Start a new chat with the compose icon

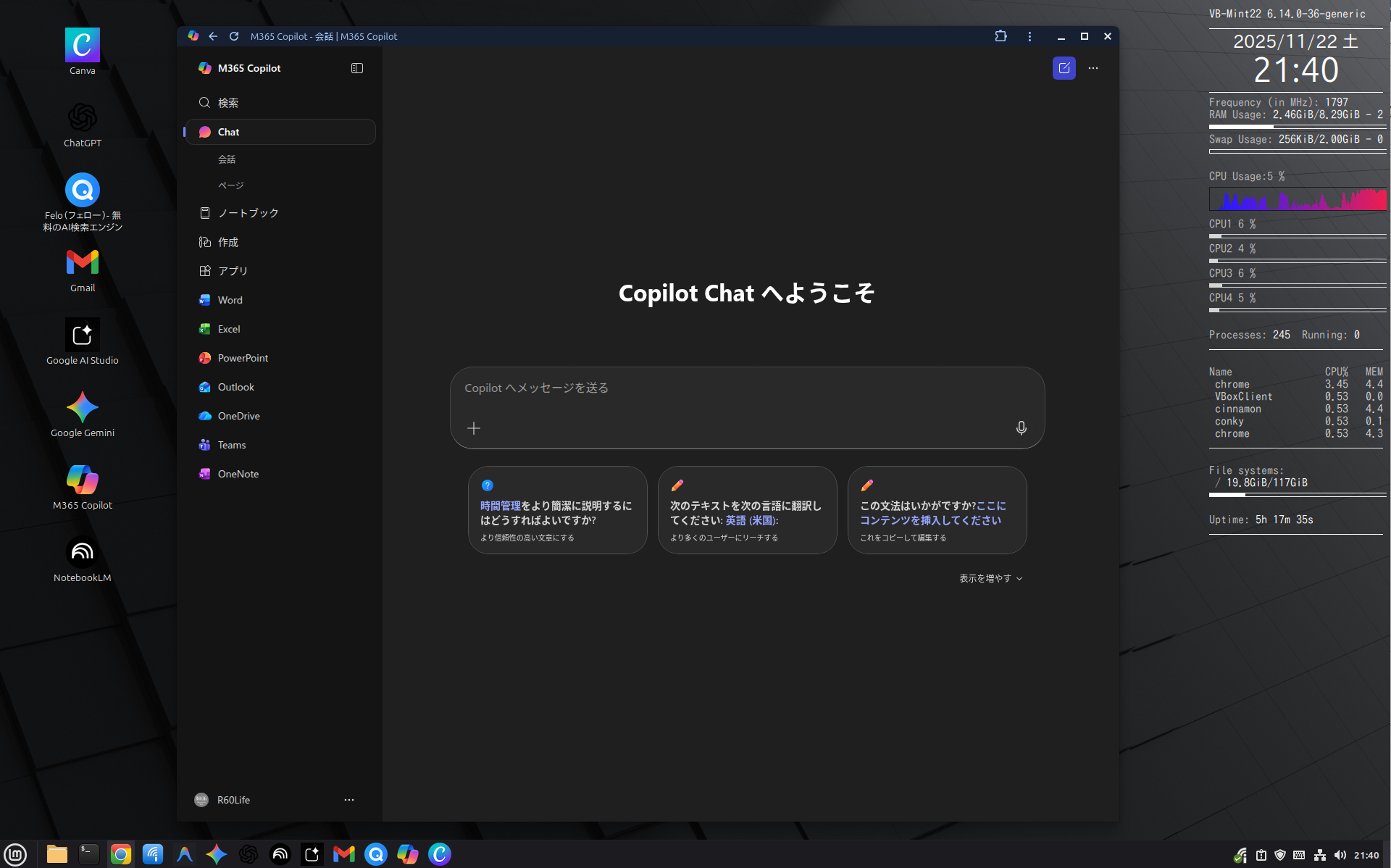click(x=1064, y=67)
